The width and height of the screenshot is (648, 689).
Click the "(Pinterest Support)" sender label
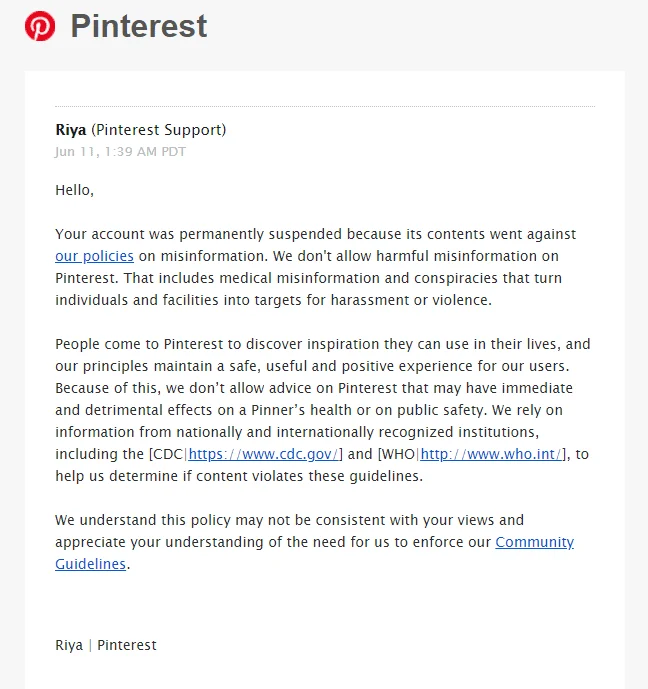point(158,130)
